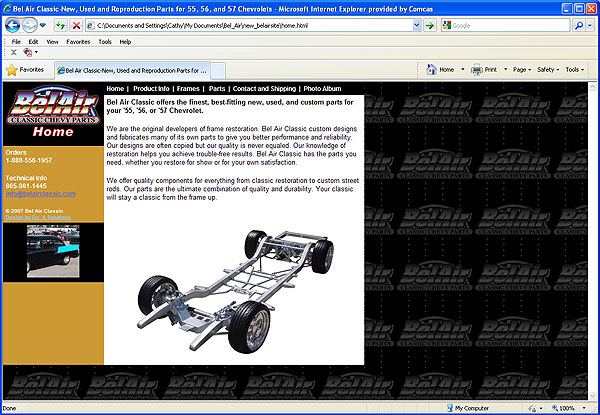Click the green Go arrow button
The image size is (600, 415).
[x=430, y=26]
